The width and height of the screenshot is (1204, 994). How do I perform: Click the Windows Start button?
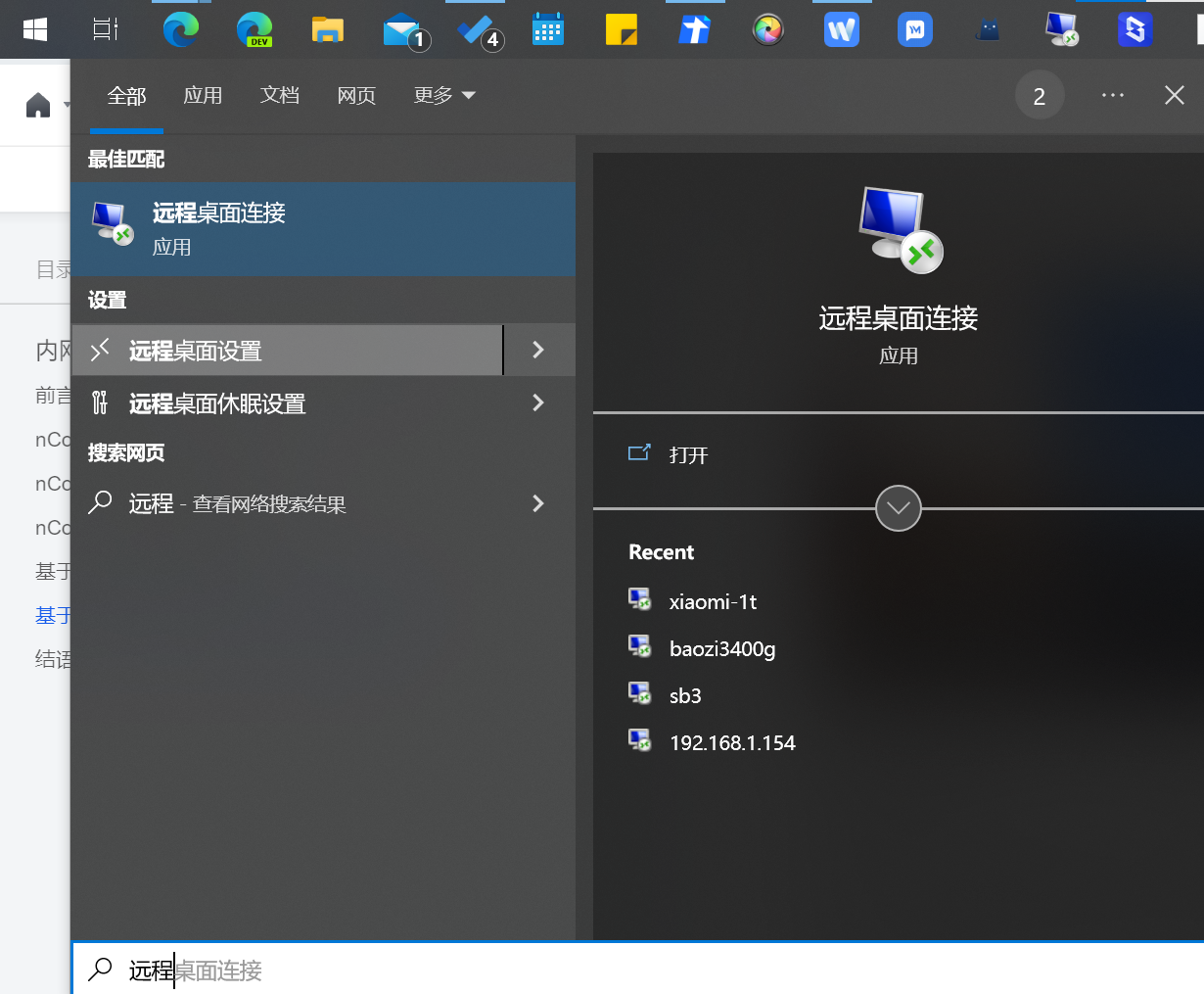coord(35,29)
